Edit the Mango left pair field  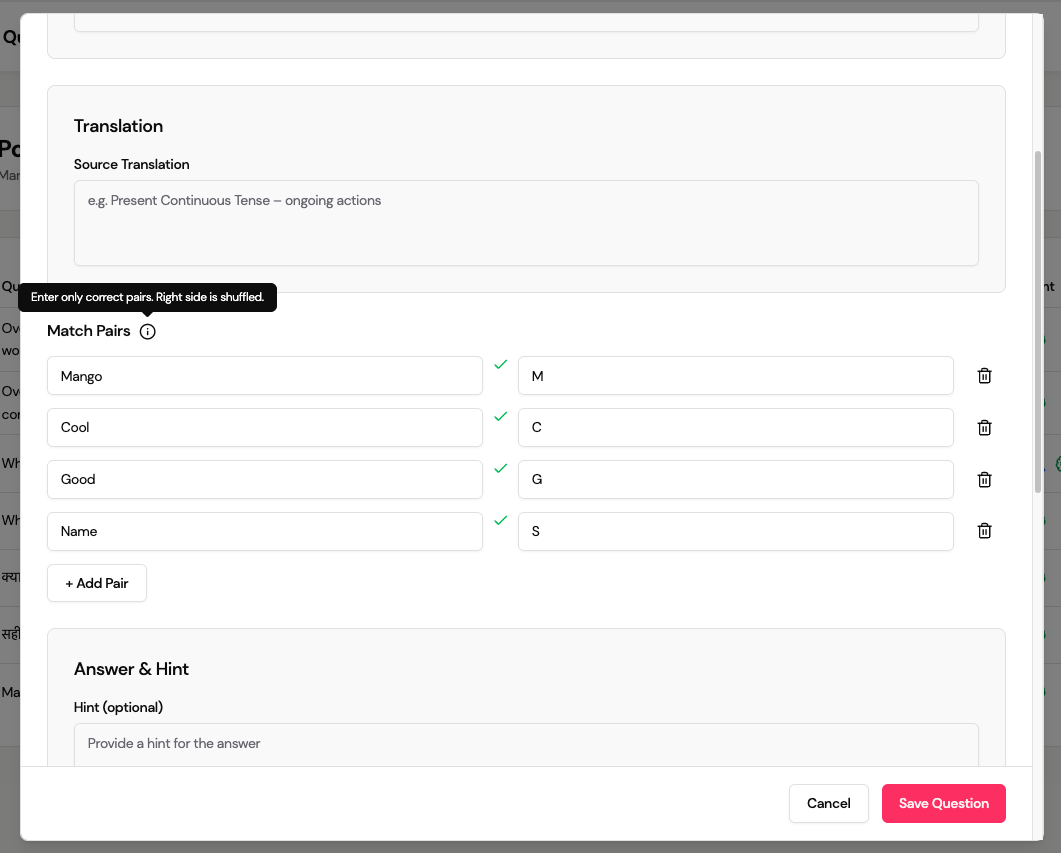tap(264, 376)
